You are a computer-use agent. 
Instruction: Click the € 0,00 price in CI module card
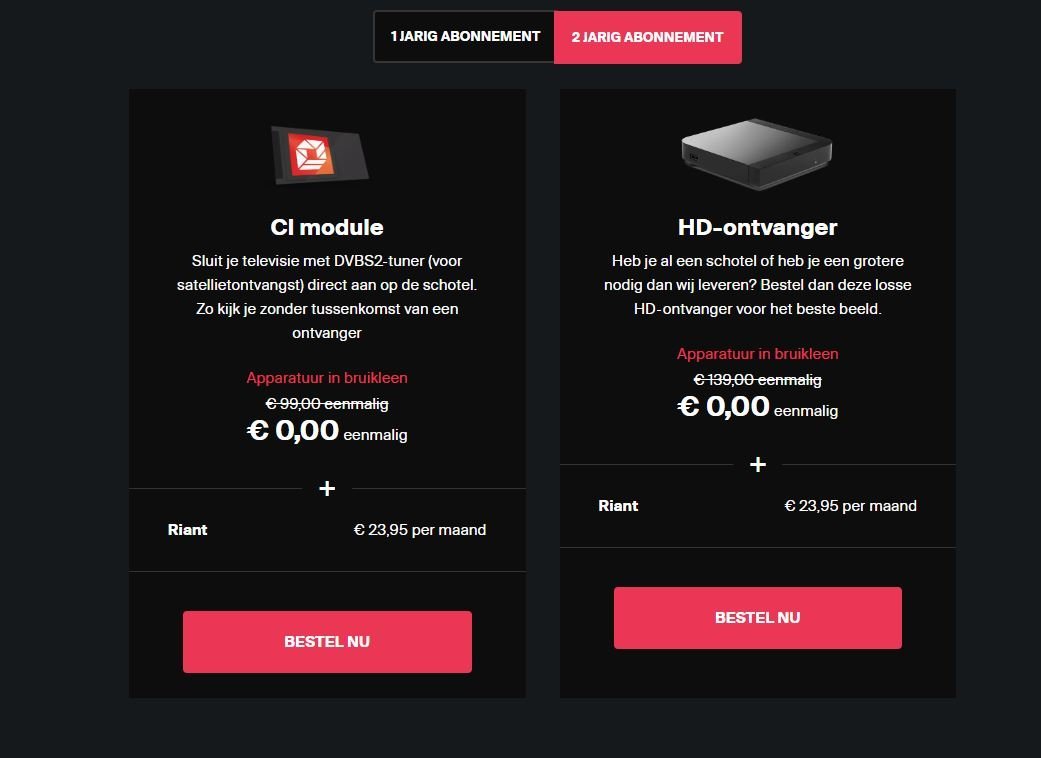[293, 431]
